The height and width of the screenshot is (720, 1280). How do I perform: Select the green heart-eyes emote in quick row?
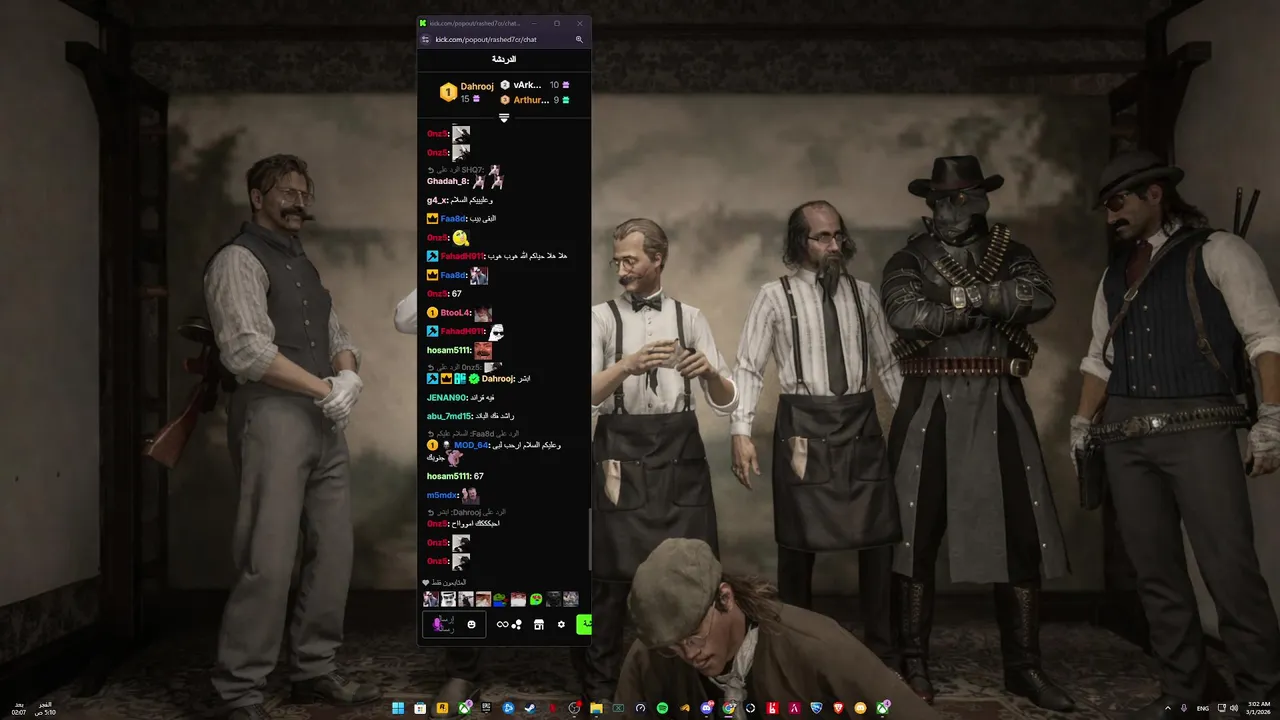click(536, 599)
